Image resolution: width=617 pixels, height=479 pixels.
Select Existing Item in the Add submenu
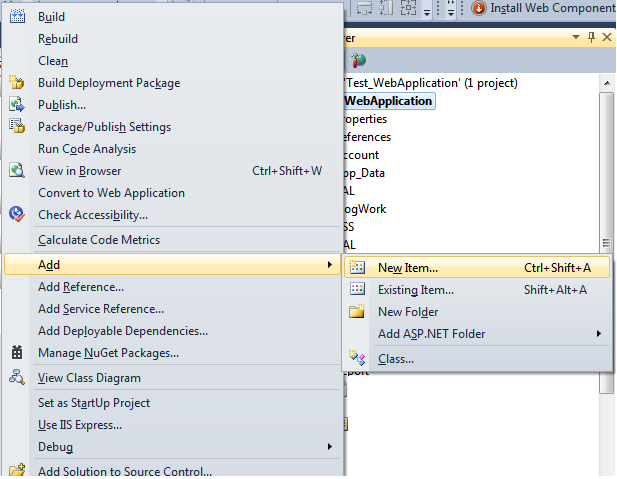coord(415,290)
